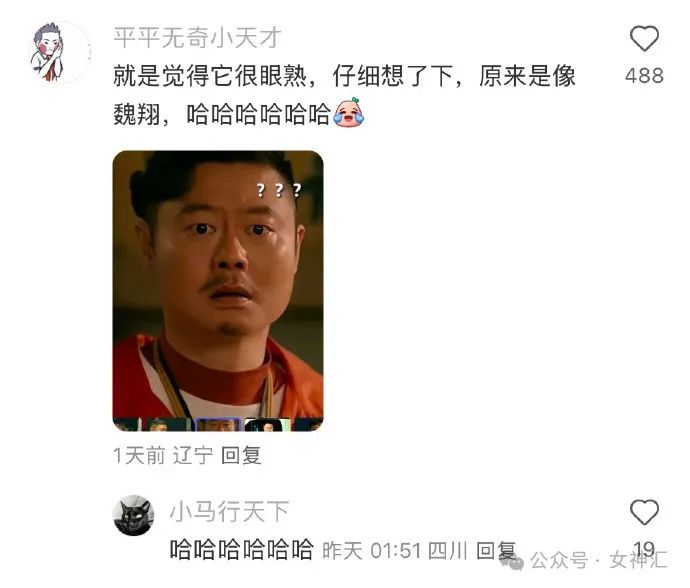Click the 辽宁 location label
Screen dimensions: 690x588
pyautogui.click(x=193, y=455)
